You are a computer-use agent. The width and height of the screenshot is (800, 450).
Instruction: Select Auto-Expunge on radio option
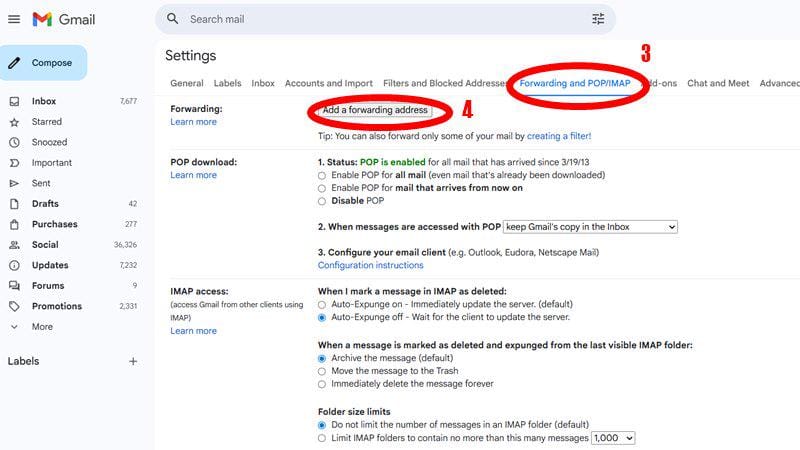321,305
